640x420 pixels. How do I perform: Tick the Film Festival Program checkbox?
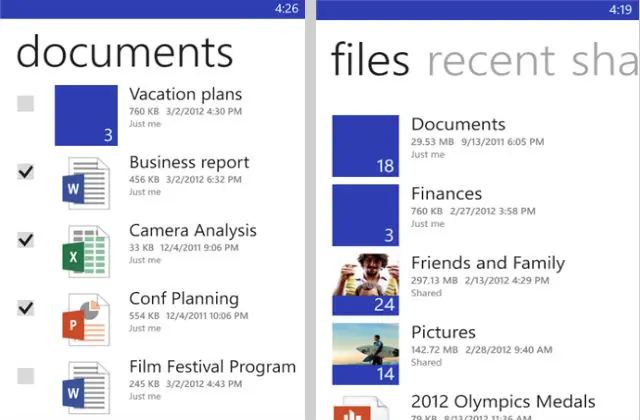tap(26, 375)
